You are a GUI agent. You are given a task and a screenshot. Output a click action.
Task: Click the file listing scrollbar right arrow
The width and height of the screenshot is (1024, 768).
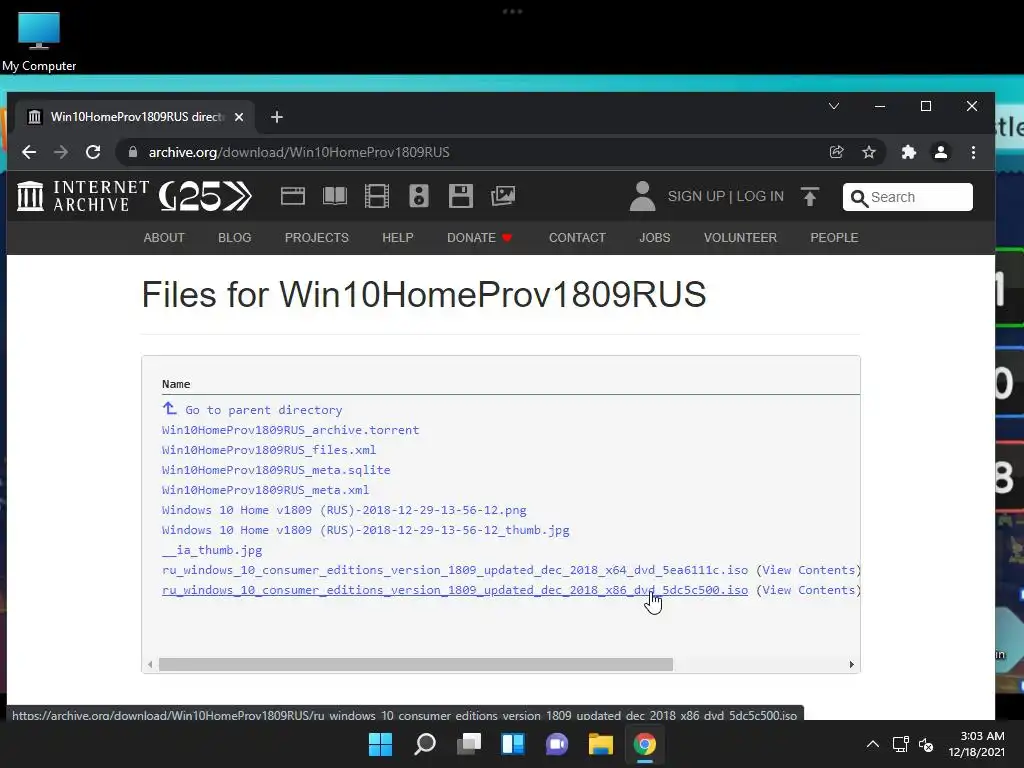pos(852,664)
